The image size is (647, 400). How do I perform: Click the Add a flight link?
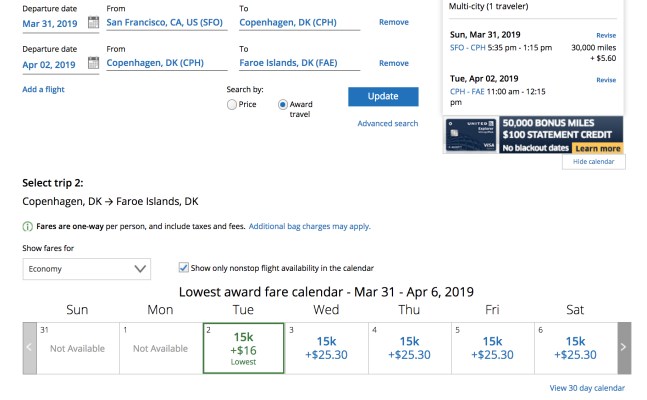[x=43, y=90]
